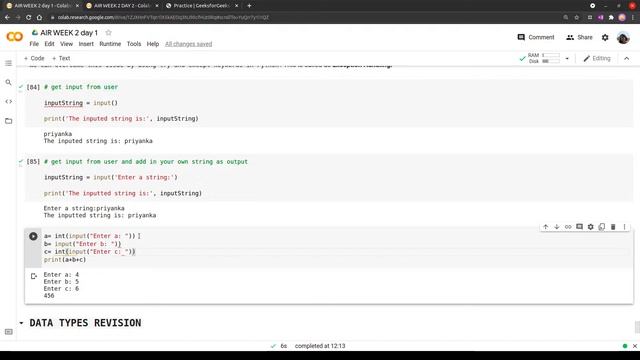Open a new browser tab
Viewport: 640px width, 360px height.
point(249,6)
